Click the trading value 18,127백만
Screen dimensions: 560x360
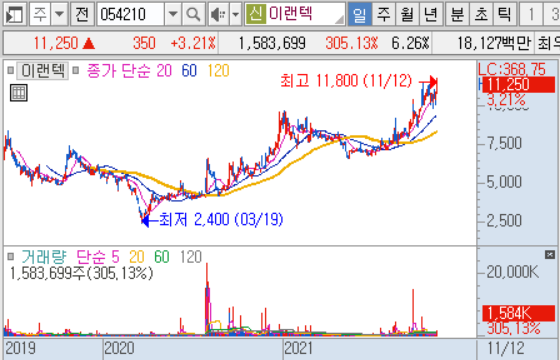tap(494, 43)
